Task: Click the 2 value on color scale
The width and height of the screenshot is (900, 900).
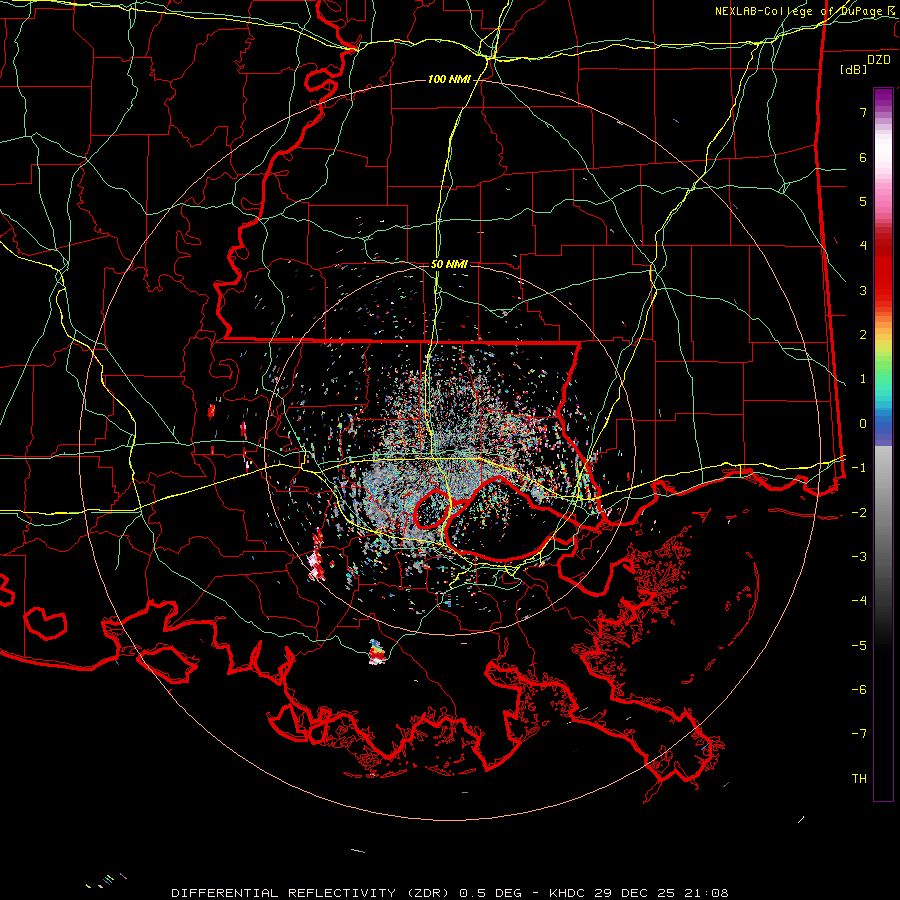Action: click(x=863, y=335)
